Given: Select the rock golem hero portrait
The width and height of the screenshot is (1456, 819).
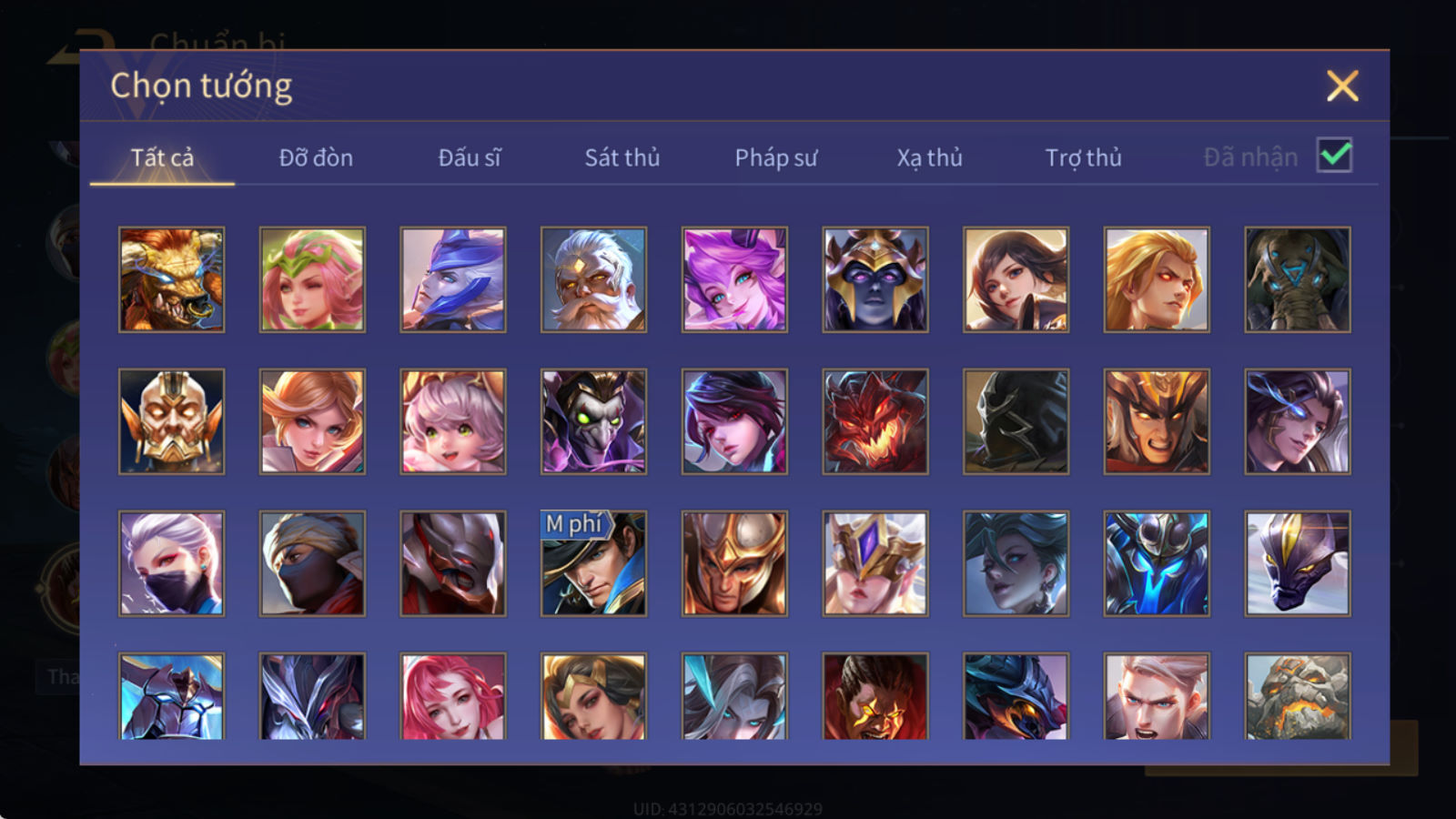Looking at the screenshot, I should point(1298,696).
